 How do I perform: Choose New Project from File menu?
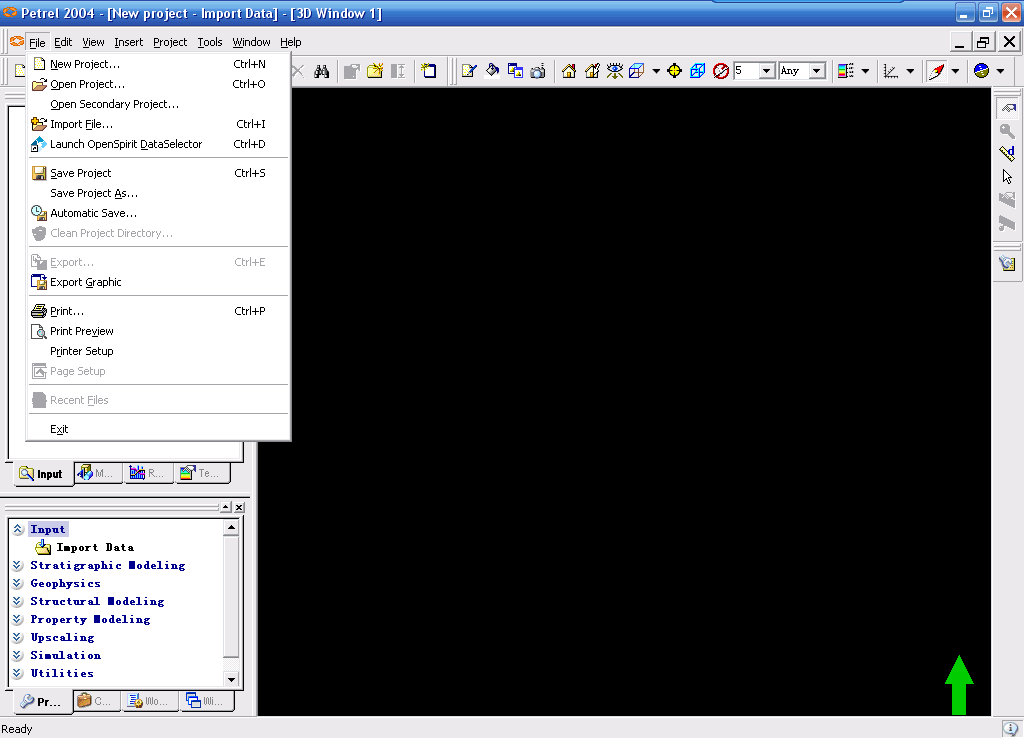coord(158,64)
